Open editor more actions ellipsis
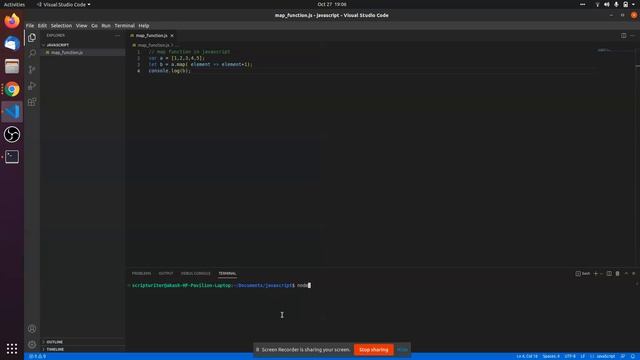640x360 pixels. [x=632, y=36]
